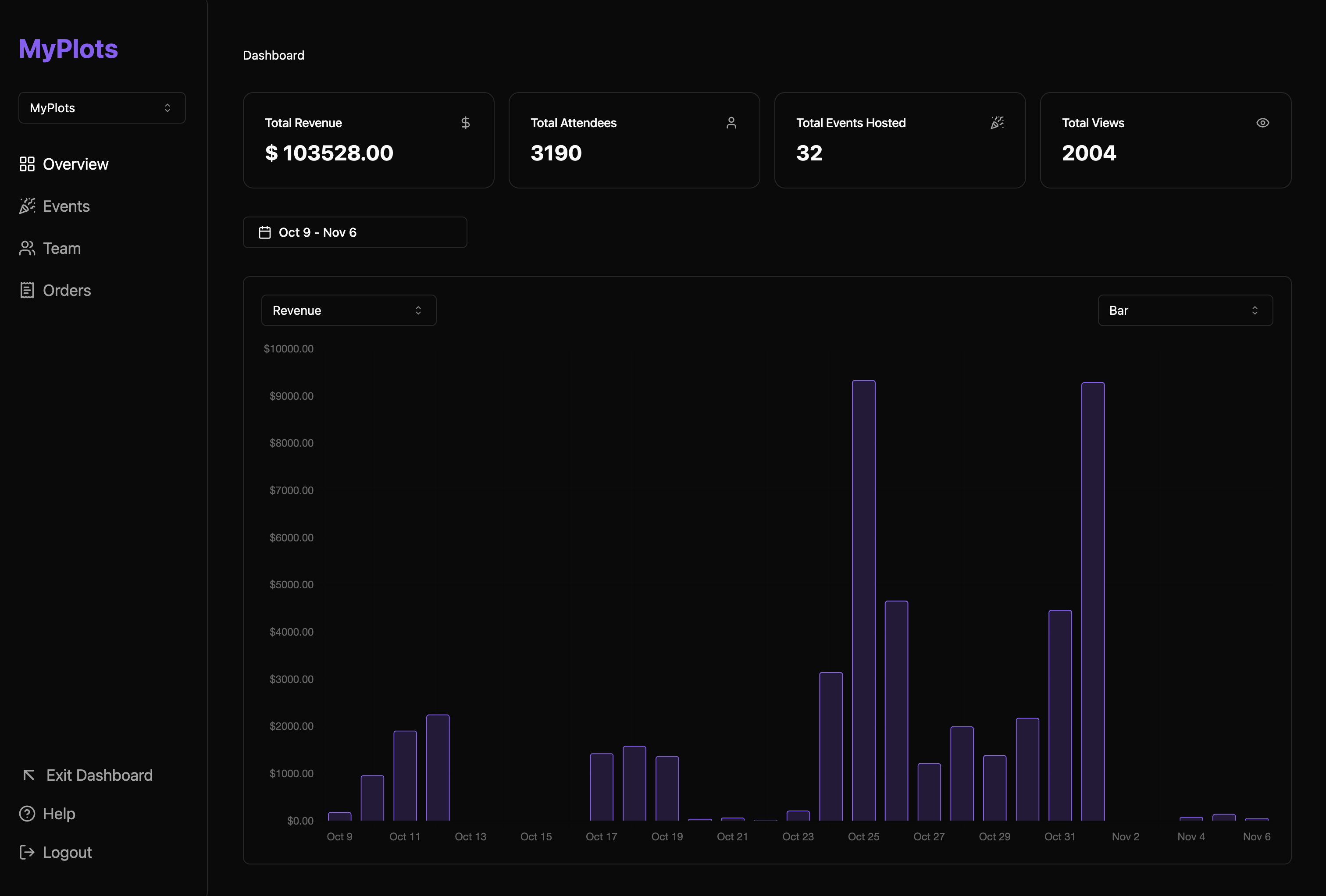Open the Events section
The image size is (1326, 896).
55,206
